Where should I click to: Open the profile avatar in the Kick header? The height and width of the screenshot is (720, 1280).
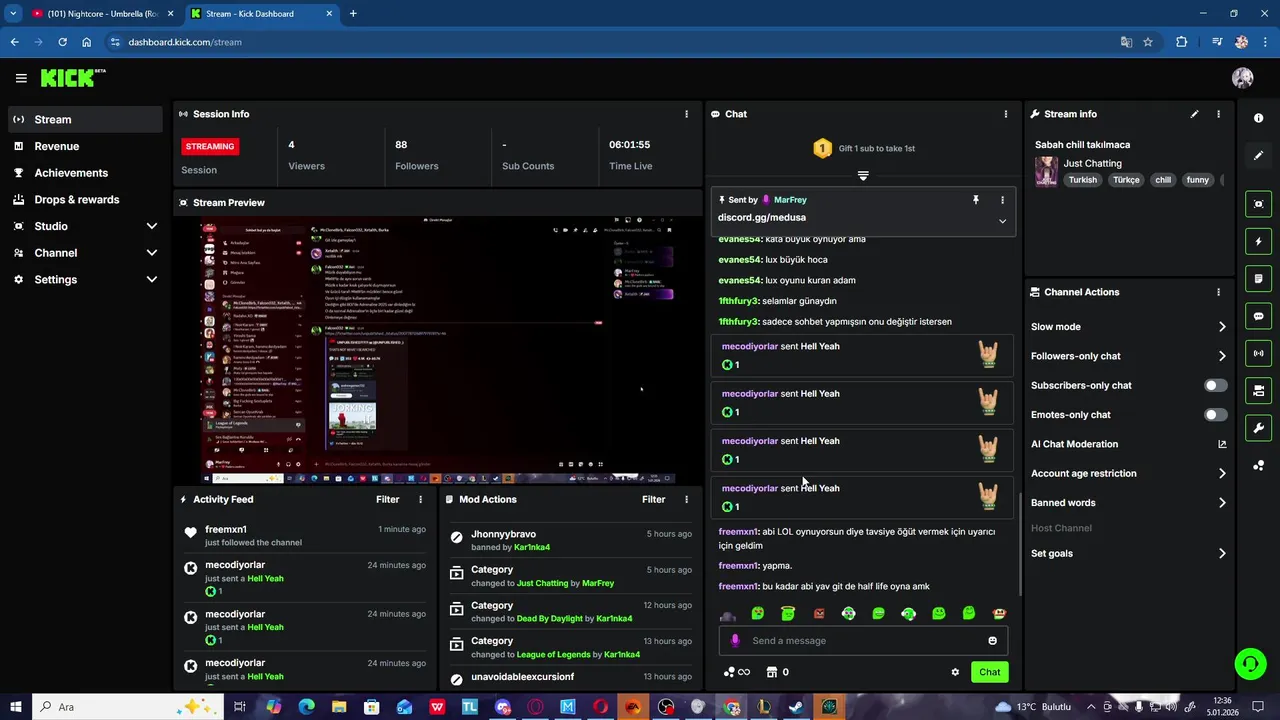[1243, 78]
